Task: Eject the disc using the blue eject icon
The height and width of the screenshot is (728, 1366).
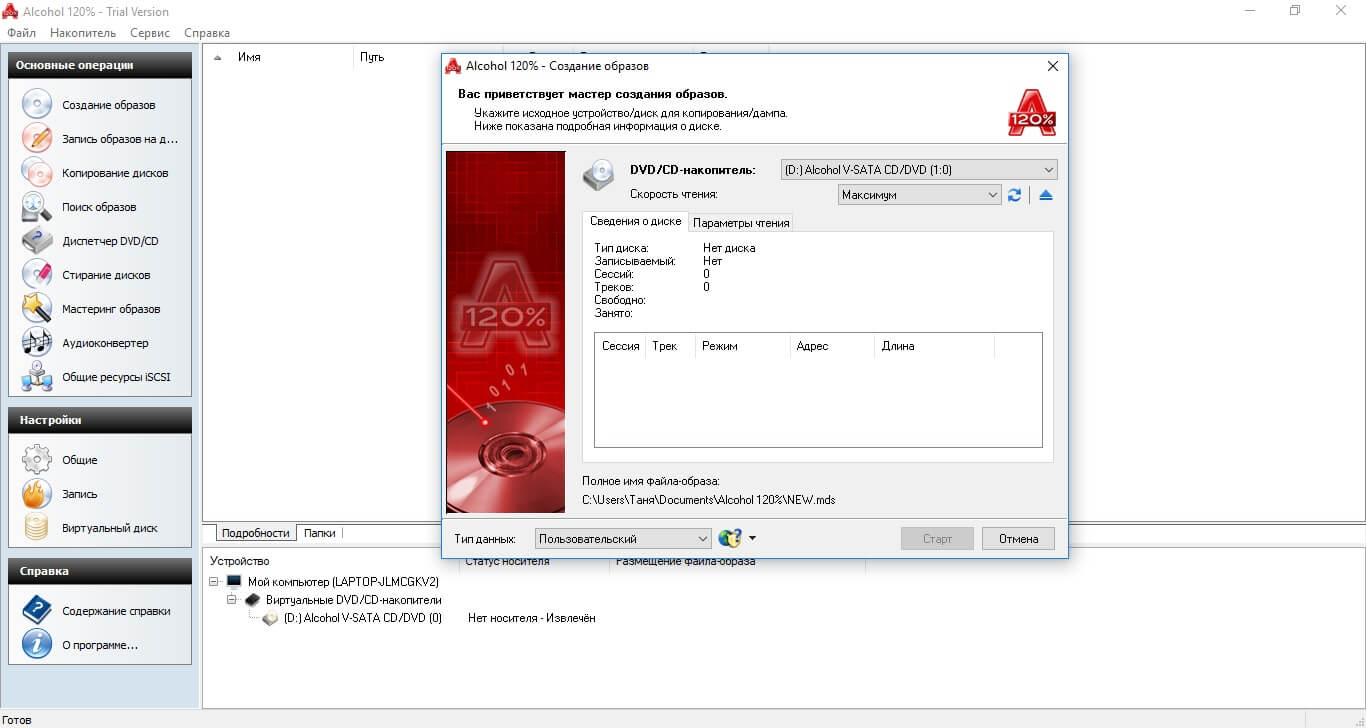Action: click(x=1046, y=195)
